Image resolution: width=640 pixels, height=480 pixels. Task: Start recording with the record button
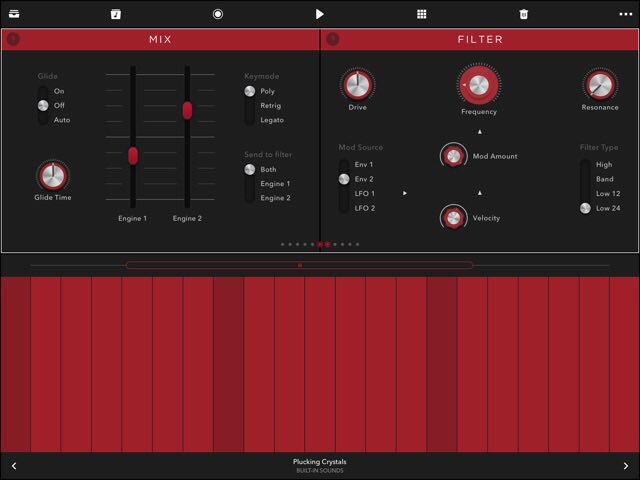point(218,14)
